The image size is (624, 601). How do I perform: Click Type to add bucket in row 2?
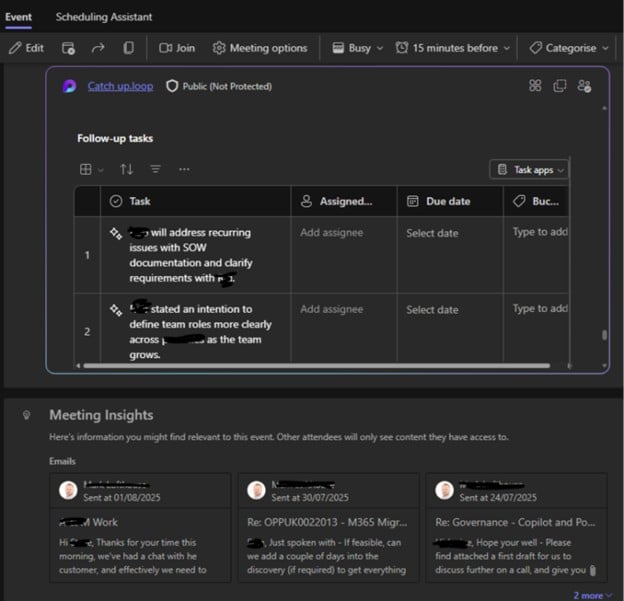[x=540, y=308]
